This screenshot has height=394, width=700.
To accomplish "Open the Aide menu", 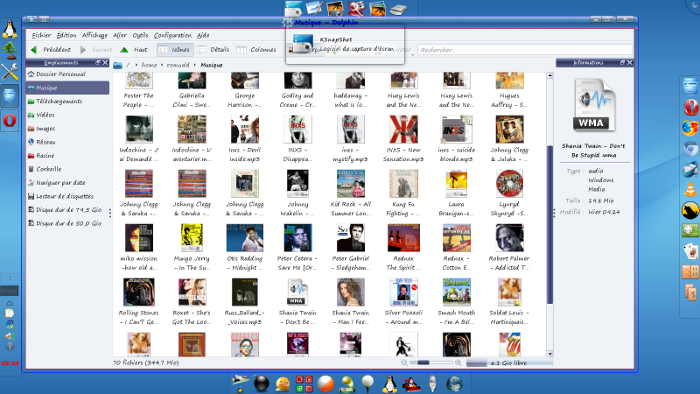I will pyautogui.click(x=203, y=35).
